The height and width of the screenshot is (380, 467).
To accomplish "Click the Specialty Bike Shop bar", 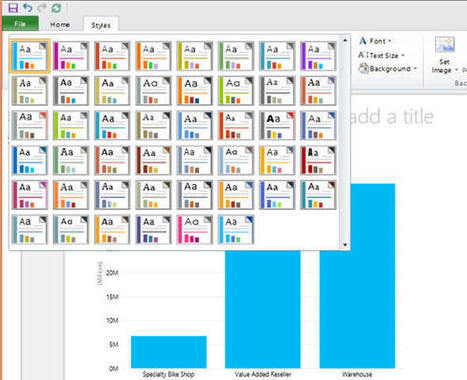I will click(169, 352).
